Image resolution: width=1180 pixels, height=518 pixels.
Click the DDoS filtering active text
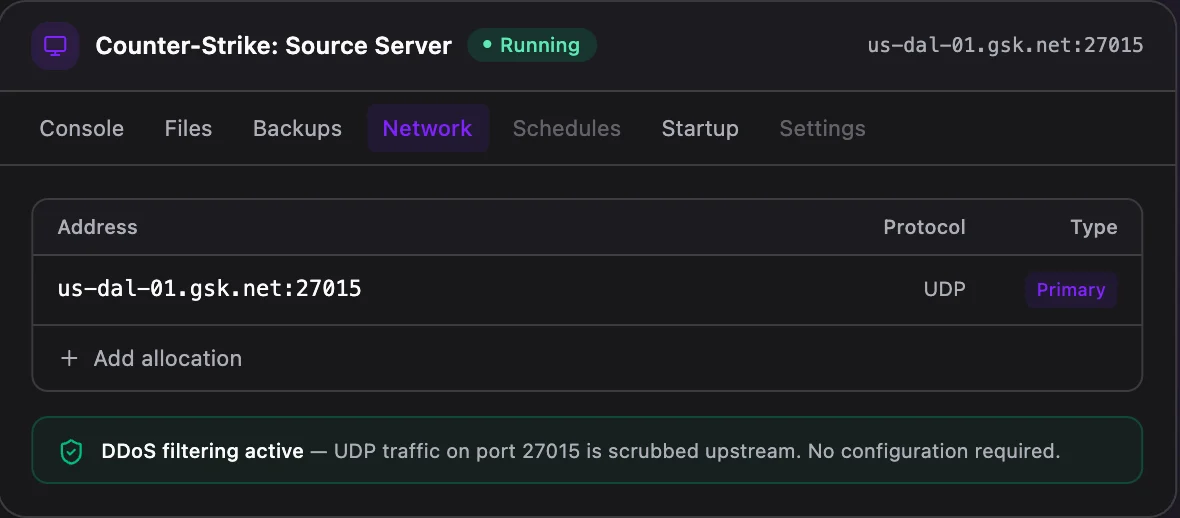[x=202, y=452]
